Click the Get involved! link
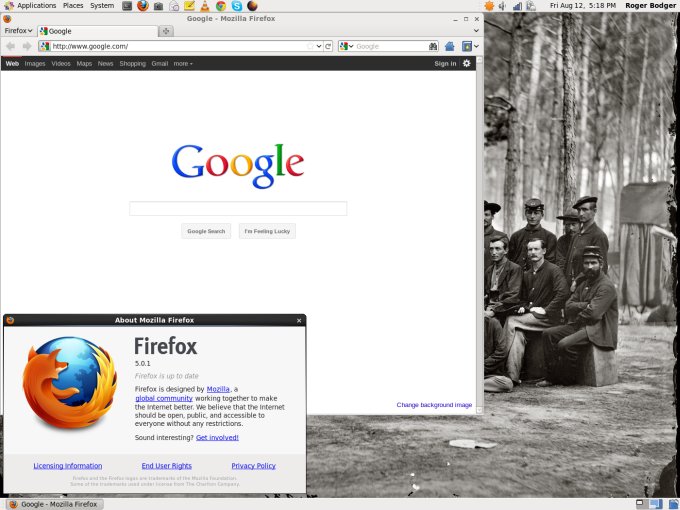The height and width of the screenshot is (510, 680). (217, 438)
